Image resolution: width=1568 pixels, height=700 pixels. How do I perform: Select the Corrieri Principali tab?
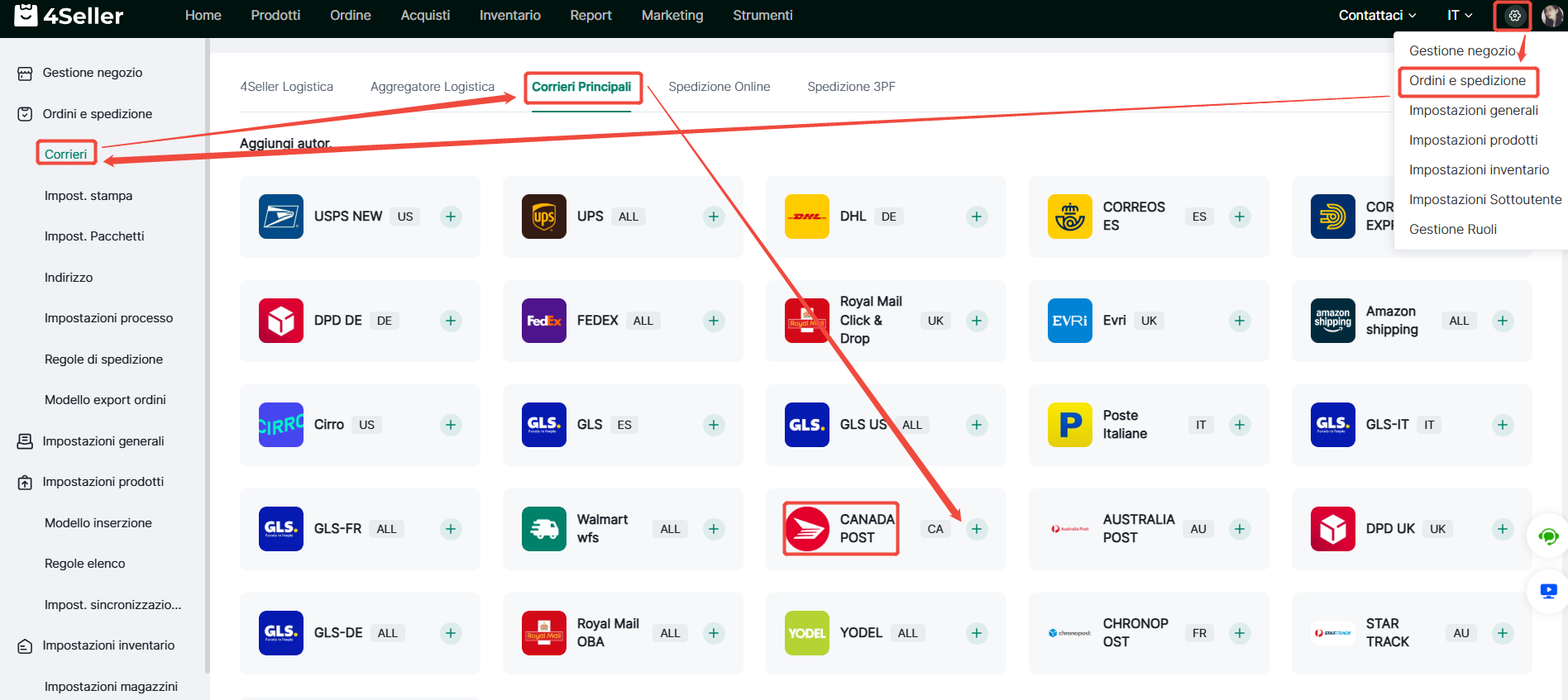point(581,87)
